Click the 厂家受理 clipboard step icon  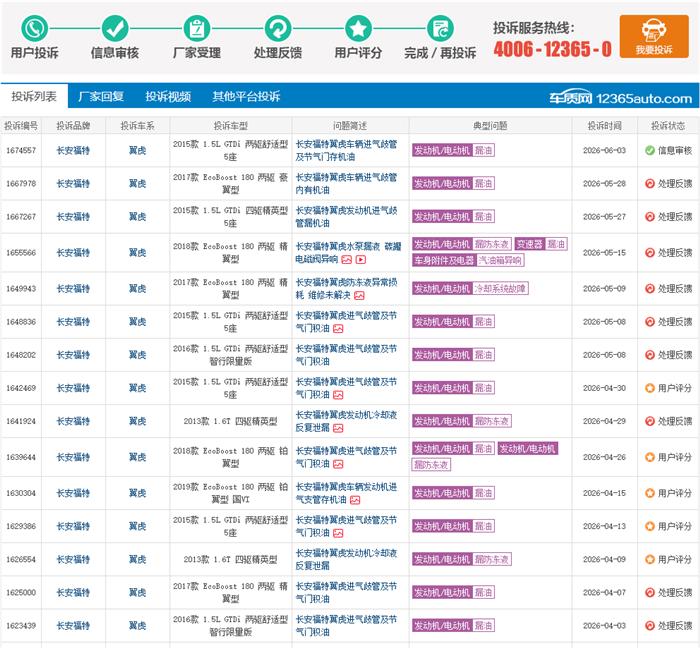(197, 29)
